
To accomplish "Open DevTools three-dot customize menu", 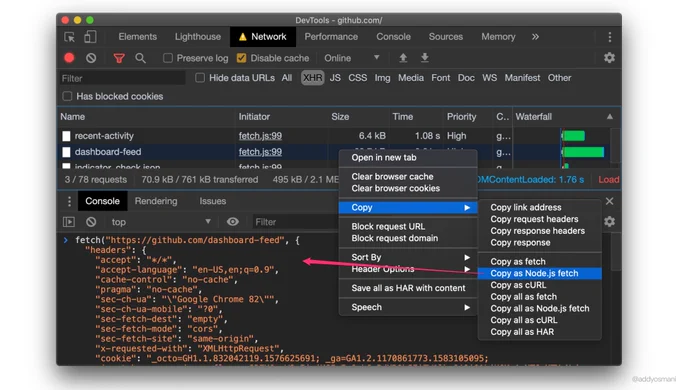I will (x=609, y=37).
